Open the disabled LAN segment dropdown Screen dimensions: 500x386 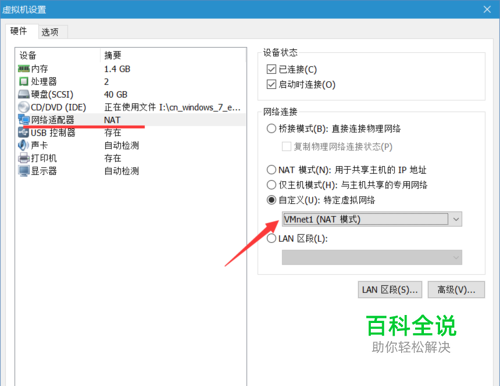(x=372, y=258)
